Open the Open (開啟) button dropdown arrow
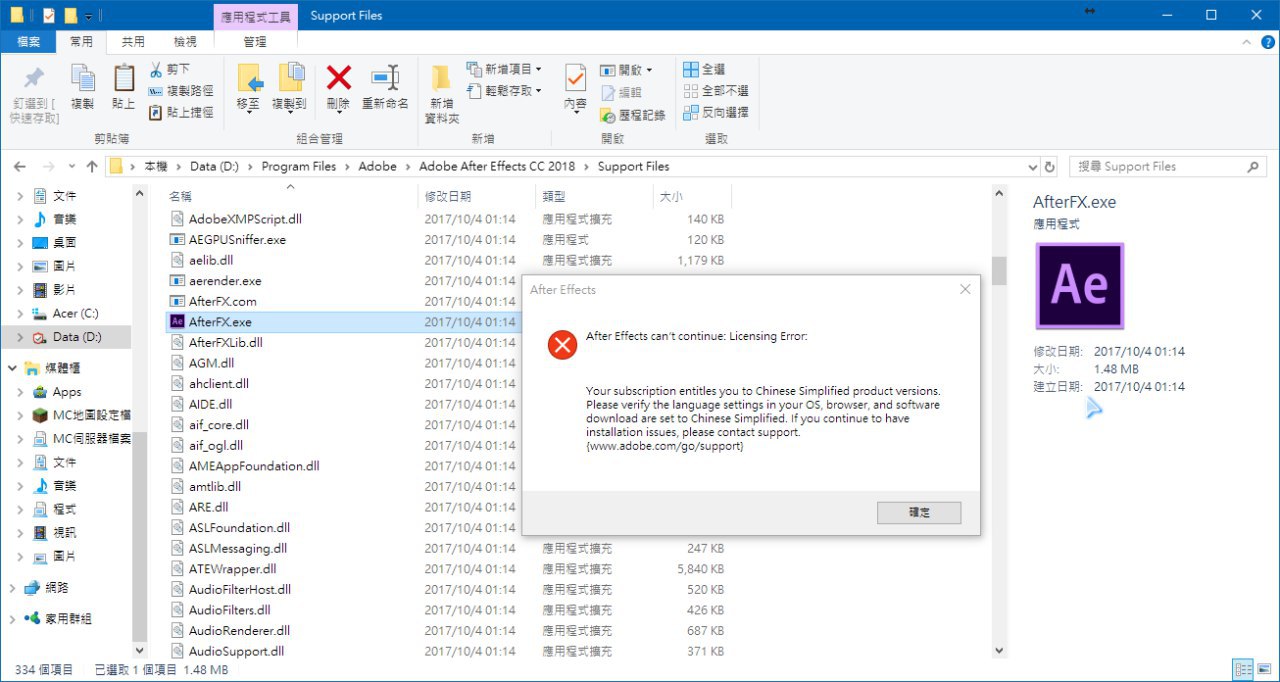This screenshot has height=682, width=1280. (x=649, y=70)
